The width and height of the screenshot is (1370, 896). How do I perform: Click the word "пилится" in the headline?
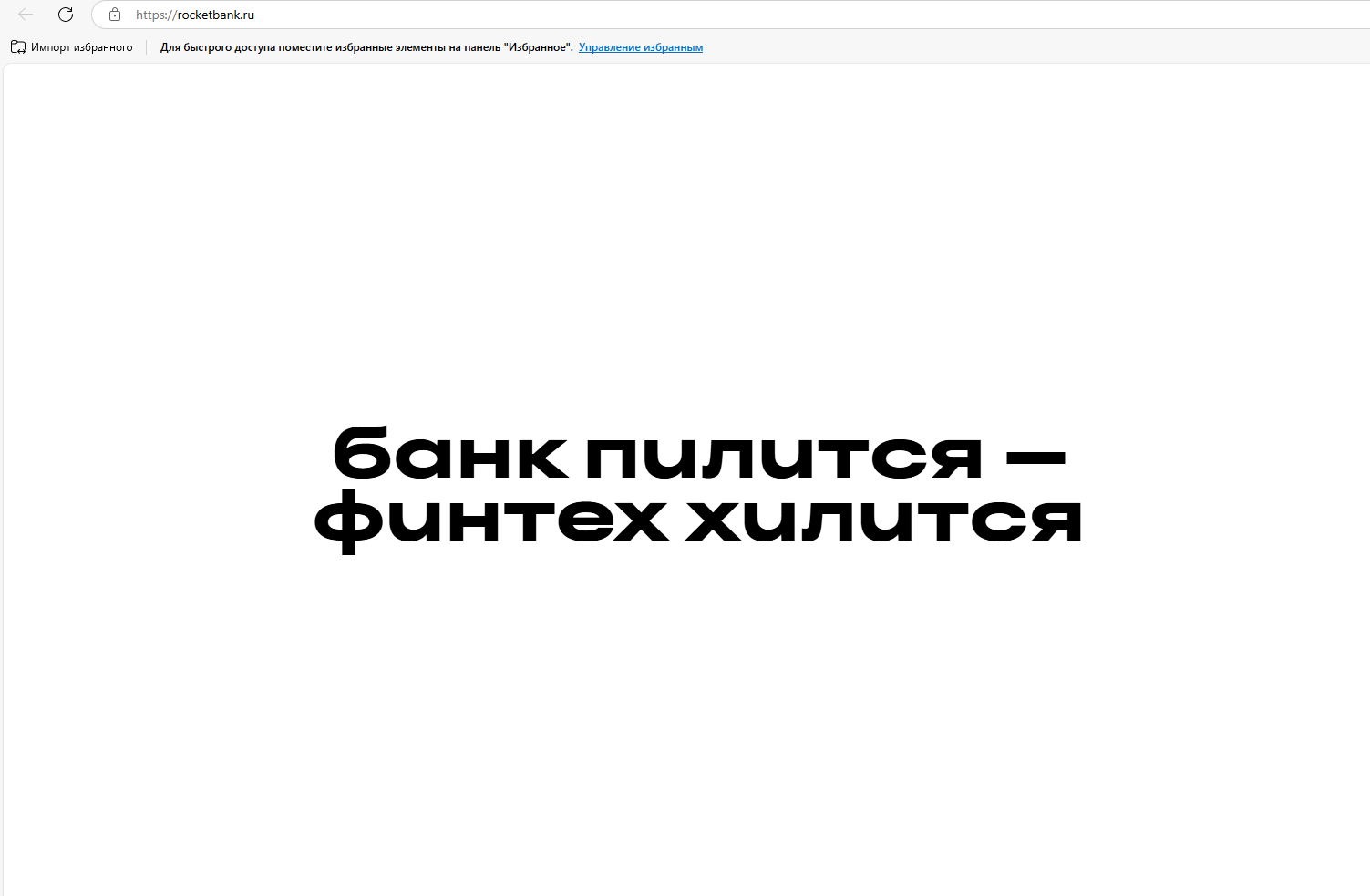pos(784,455)
